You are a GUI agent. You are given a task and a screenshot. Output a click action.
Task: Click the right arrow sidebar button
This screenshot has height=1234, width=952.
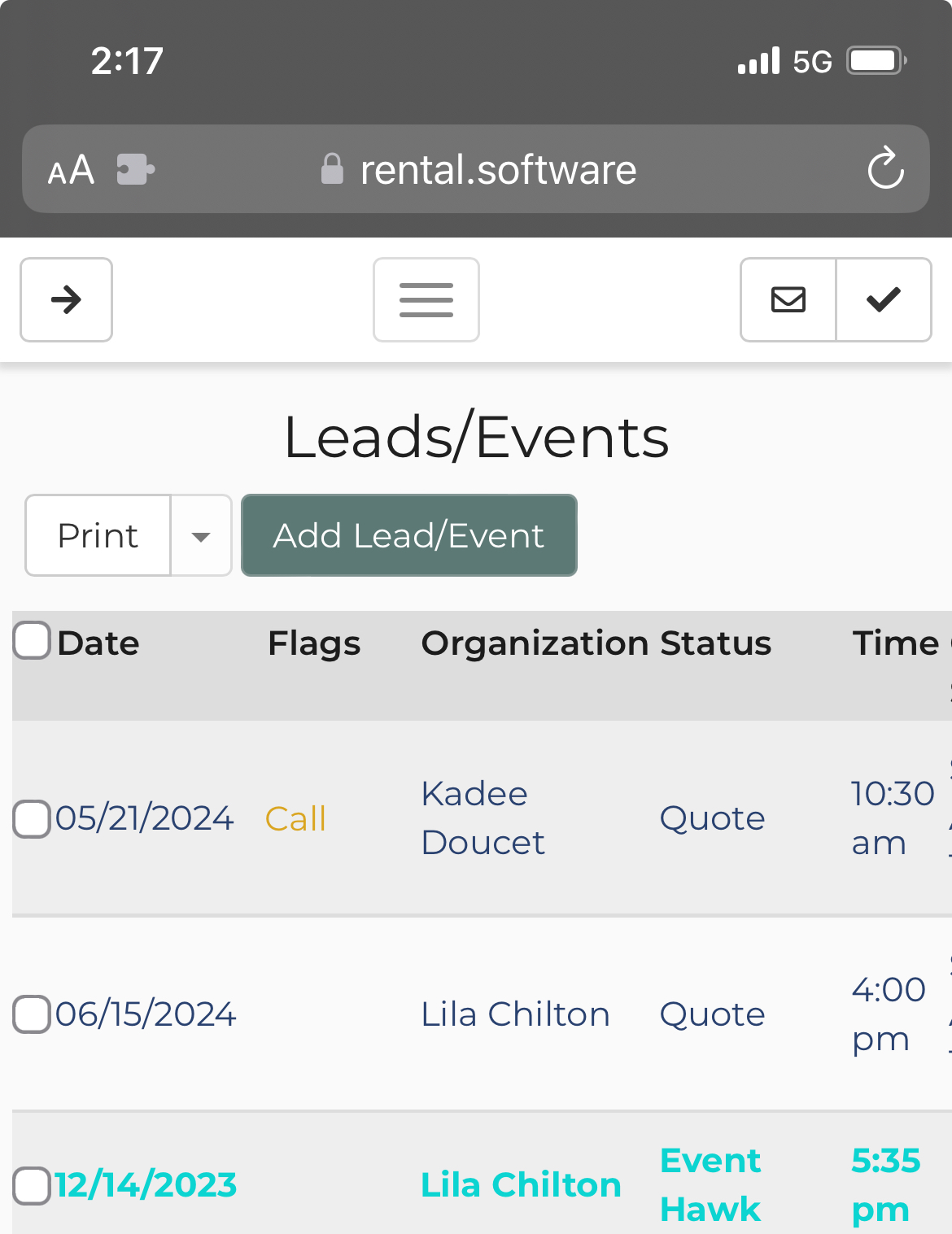tap(66, 300)
